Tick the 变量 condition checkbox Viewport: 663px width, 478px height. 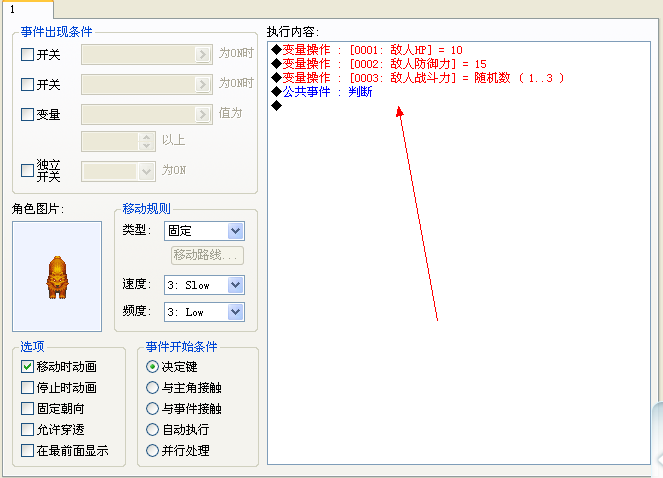(x=27, y=114)
